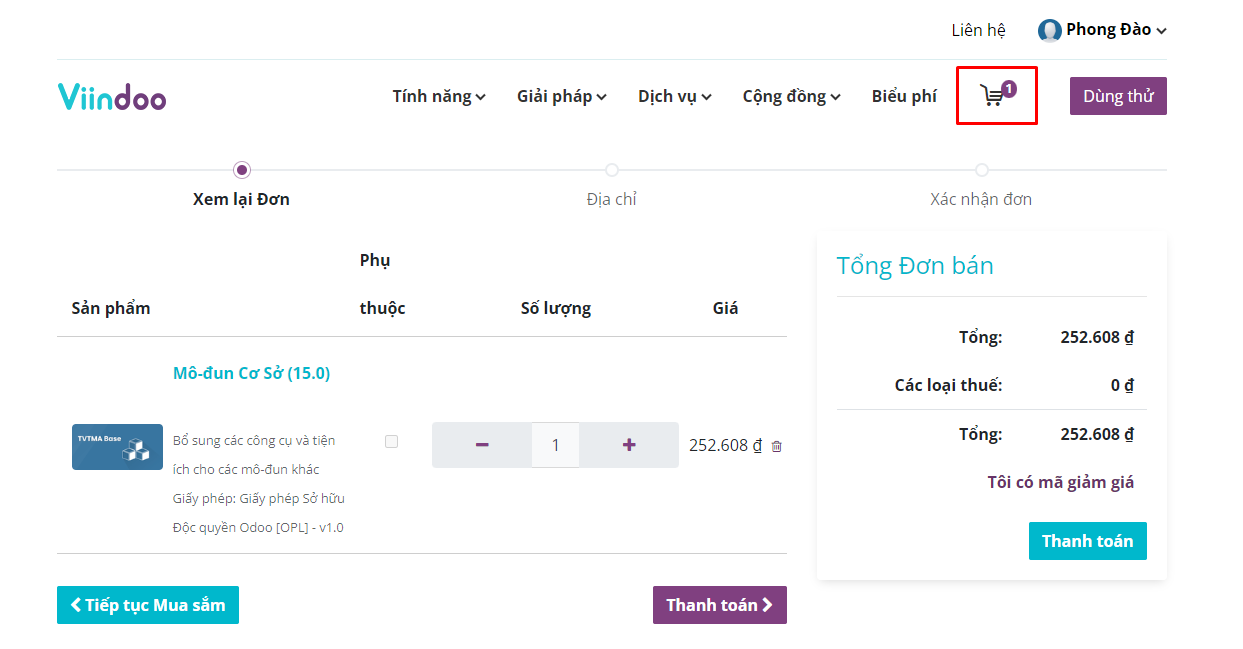Image resolution: width=1243 pixels, height=649 pixels.
Task: Click Tiếp tục Mua sắm button
Action: coord(148,605)
